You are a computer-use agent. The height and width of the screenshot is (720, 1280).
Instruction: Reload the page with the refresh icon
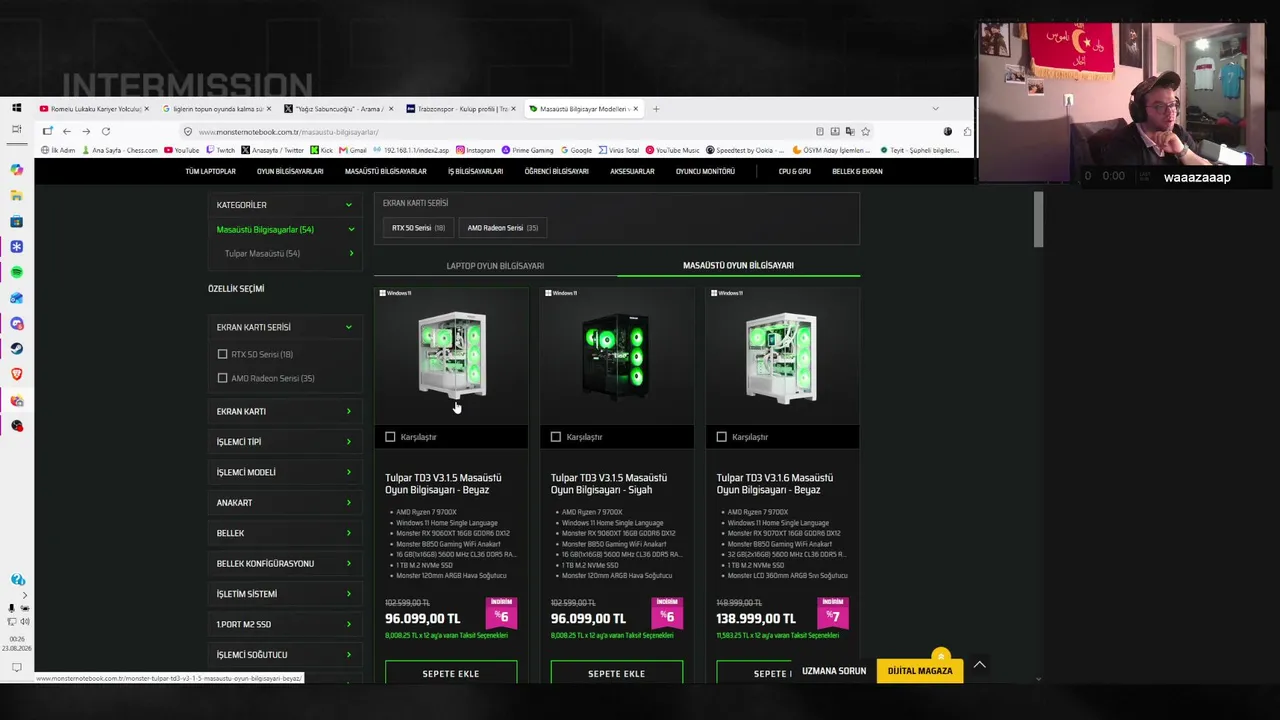(x=106, y=131)
